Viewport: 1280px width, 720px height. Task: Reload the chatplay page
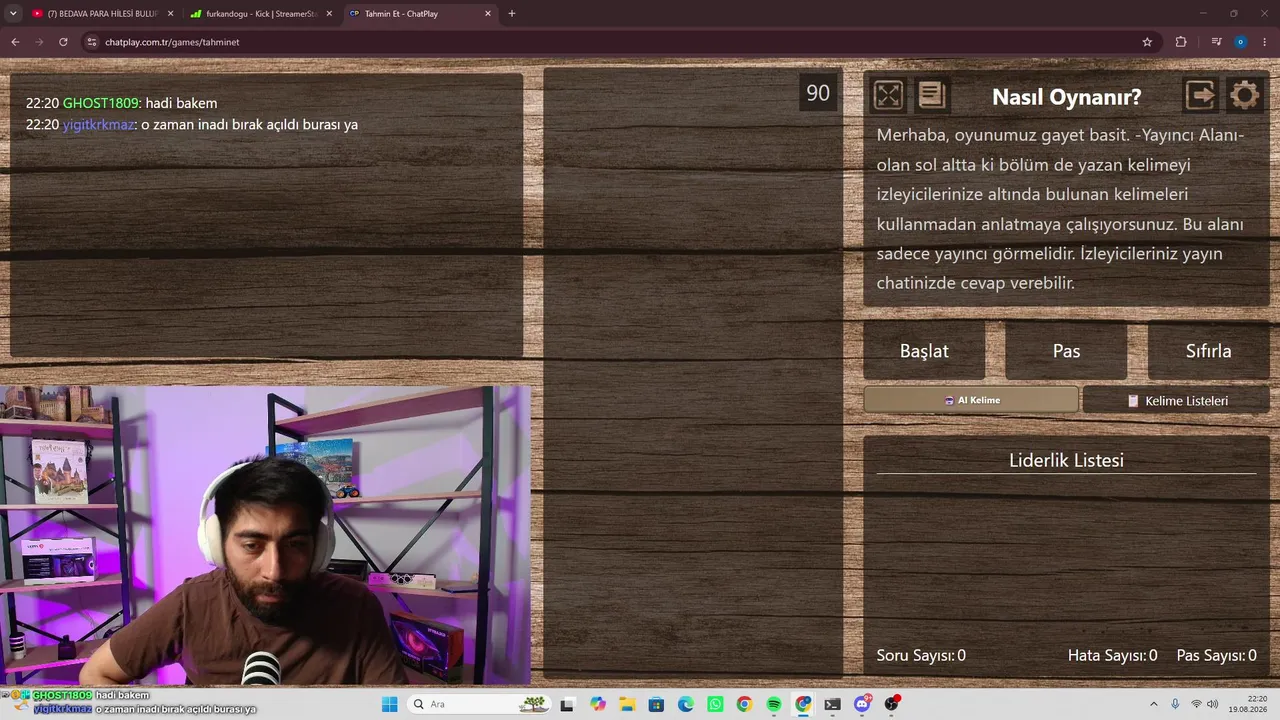(x=63, y=42)
